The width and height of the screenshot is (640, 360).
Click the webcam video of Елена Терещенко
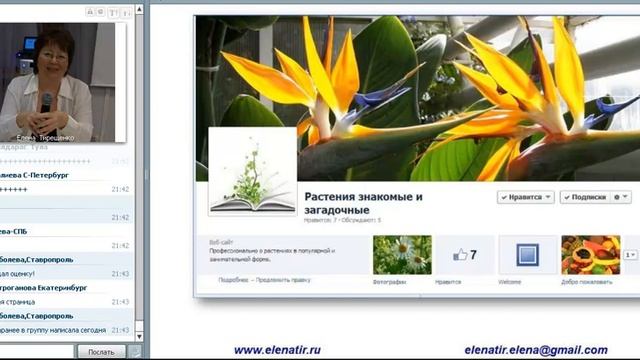(58, 82)
